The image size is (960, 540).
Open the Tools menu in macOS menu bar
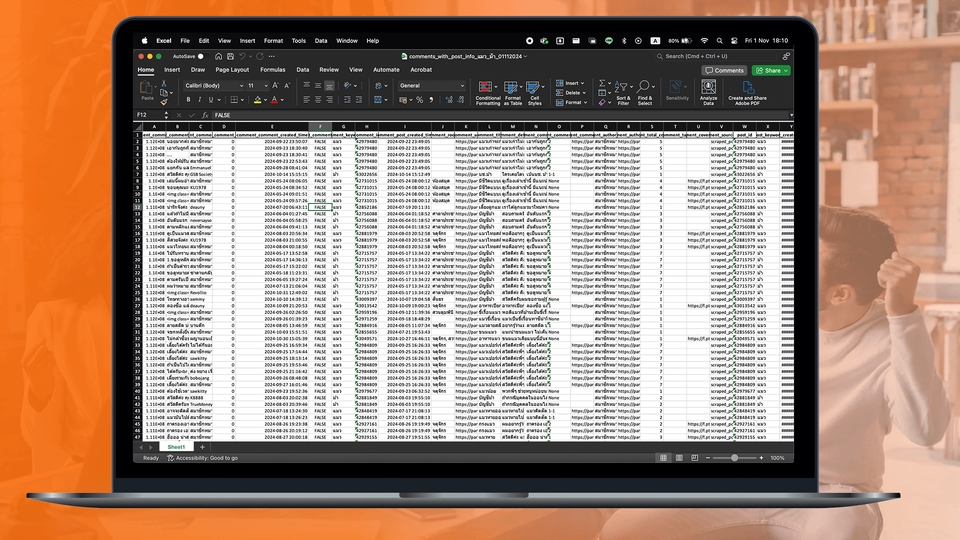[x=298, y=41]
